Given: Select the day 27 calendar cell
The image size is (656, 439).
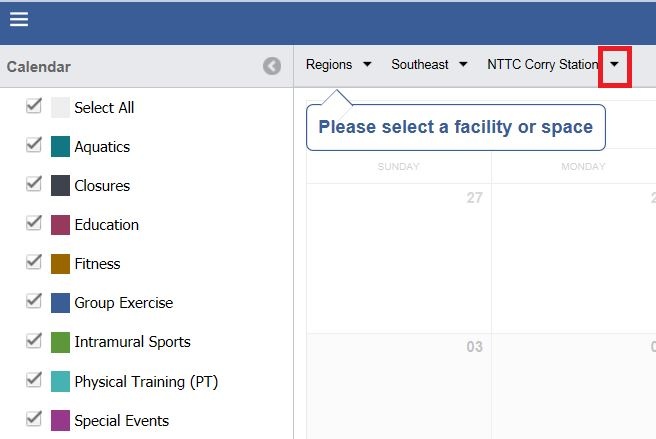Looking at the screenshot, I should point(398,257).
